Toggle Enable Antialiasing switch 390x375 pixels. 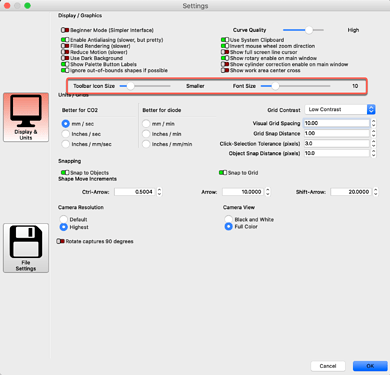[x=65, y=40]
